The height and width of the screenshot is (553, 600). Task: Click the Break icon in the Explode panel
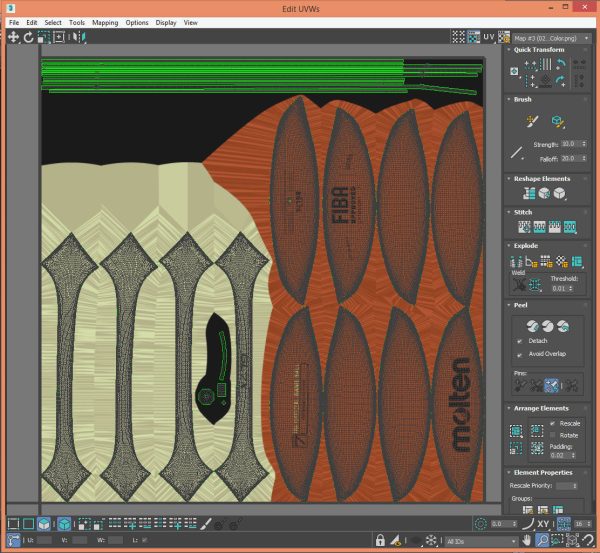coord(516,262)
